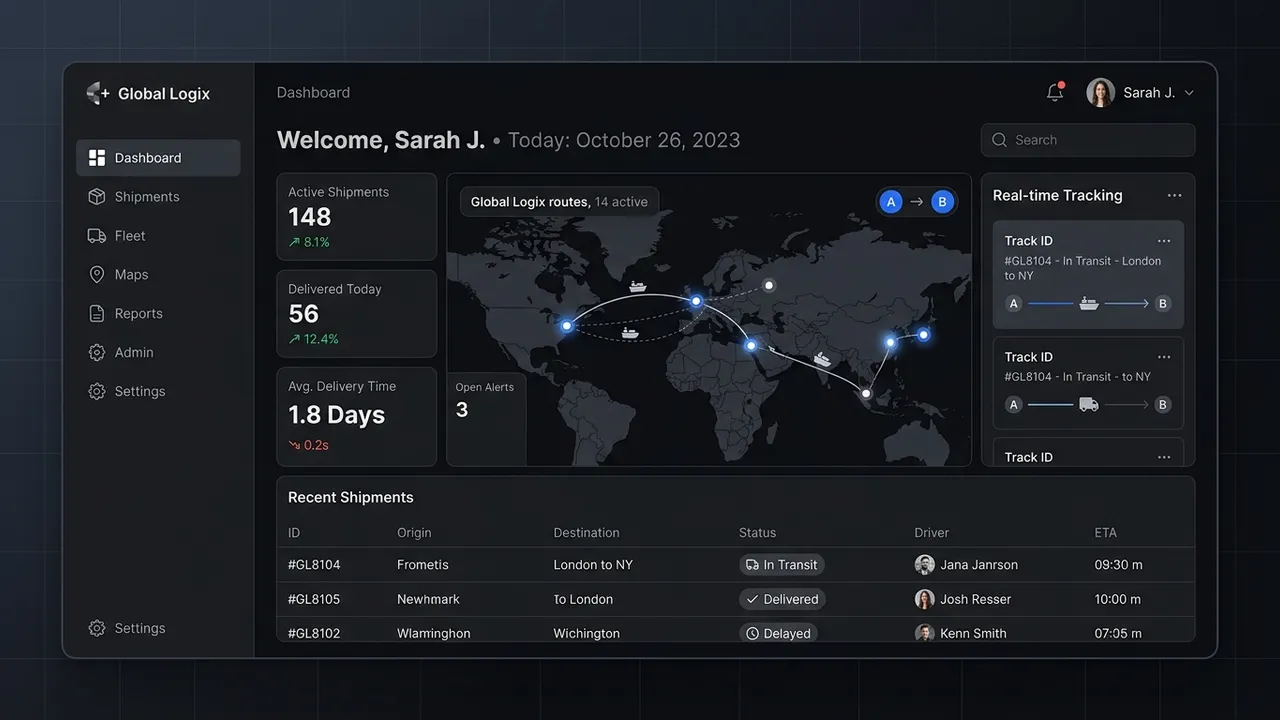Click the Search input field
This screenshot has height=720, width=1280.
click(1088, 140)
